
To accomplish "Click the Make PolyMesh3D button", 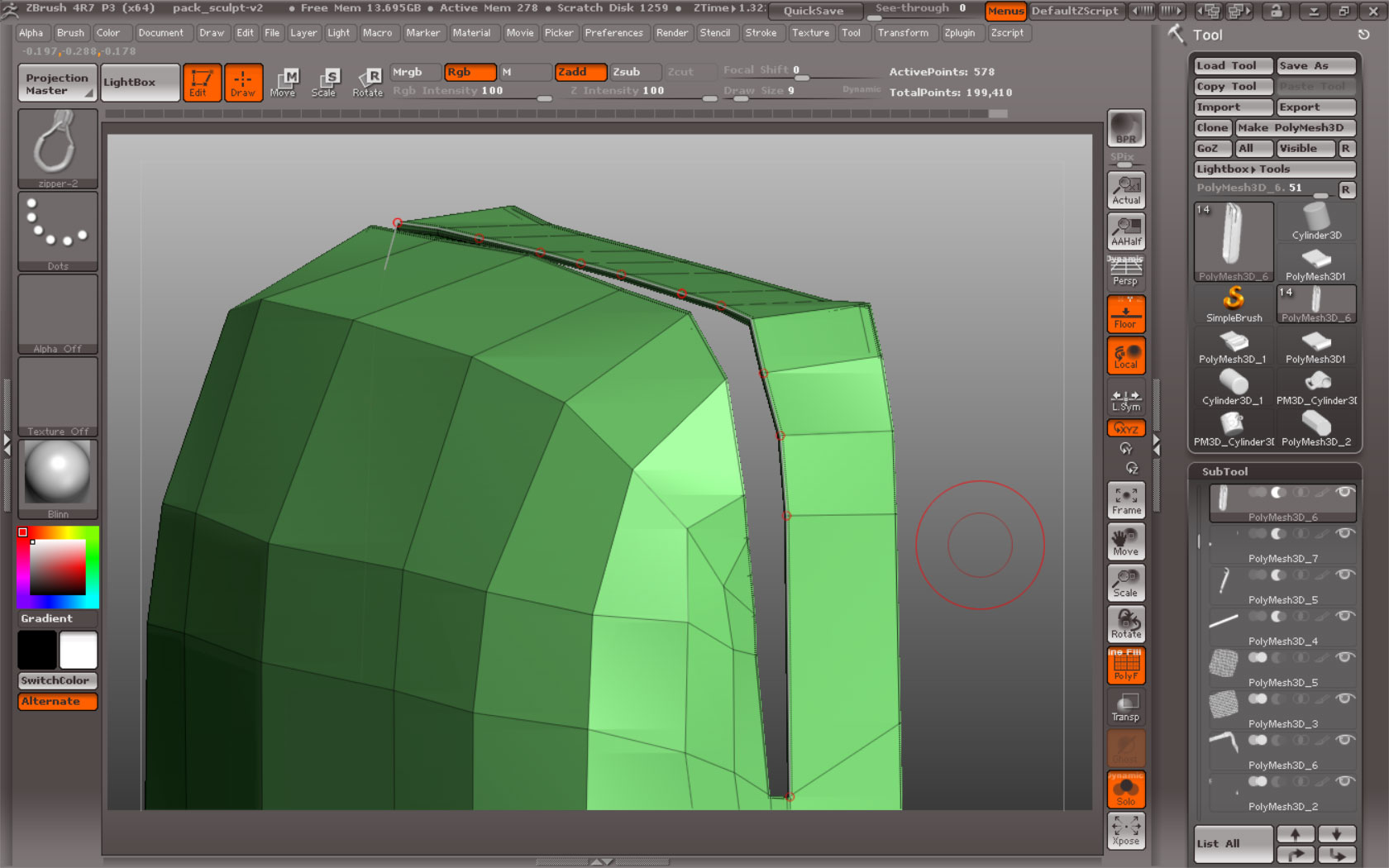I will [x=1295, y=127].
